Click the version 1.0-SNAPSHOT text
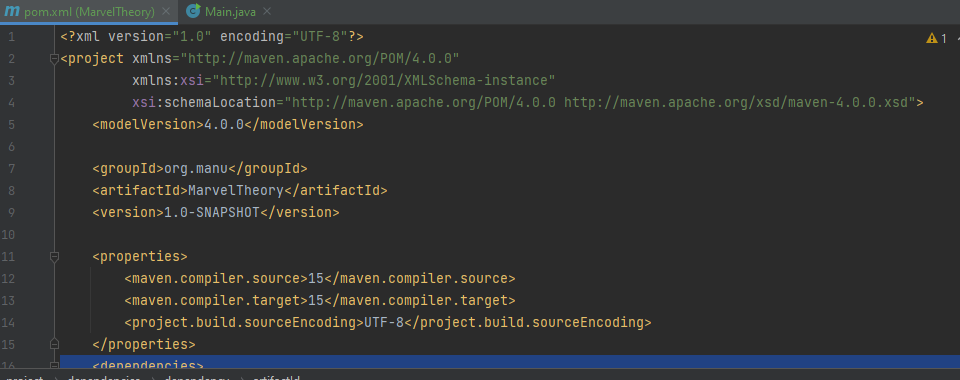 pyautogui.click(x=212, y=212)
